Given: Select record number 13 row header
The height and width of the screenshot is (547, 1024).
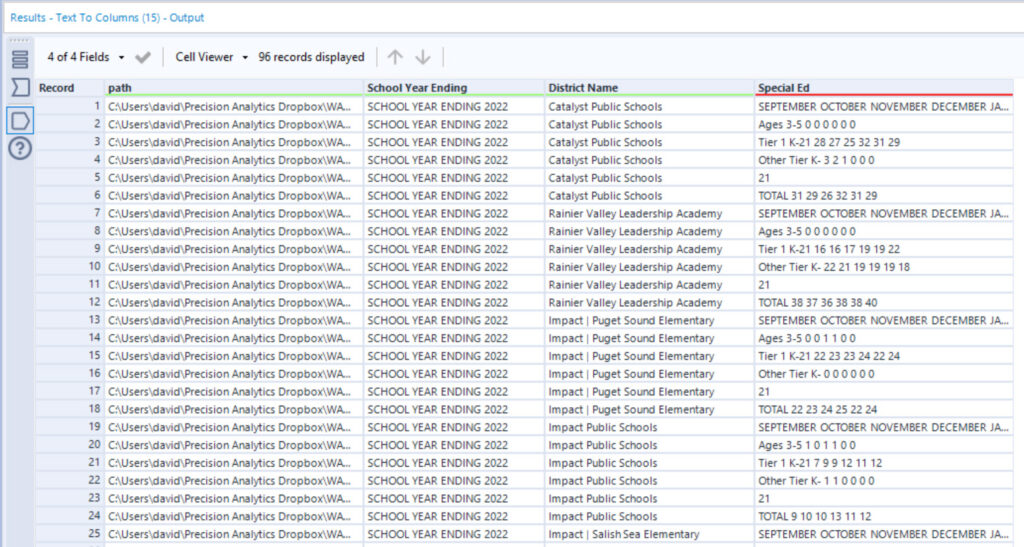Looking at the screenshot, I should (70, 320).
